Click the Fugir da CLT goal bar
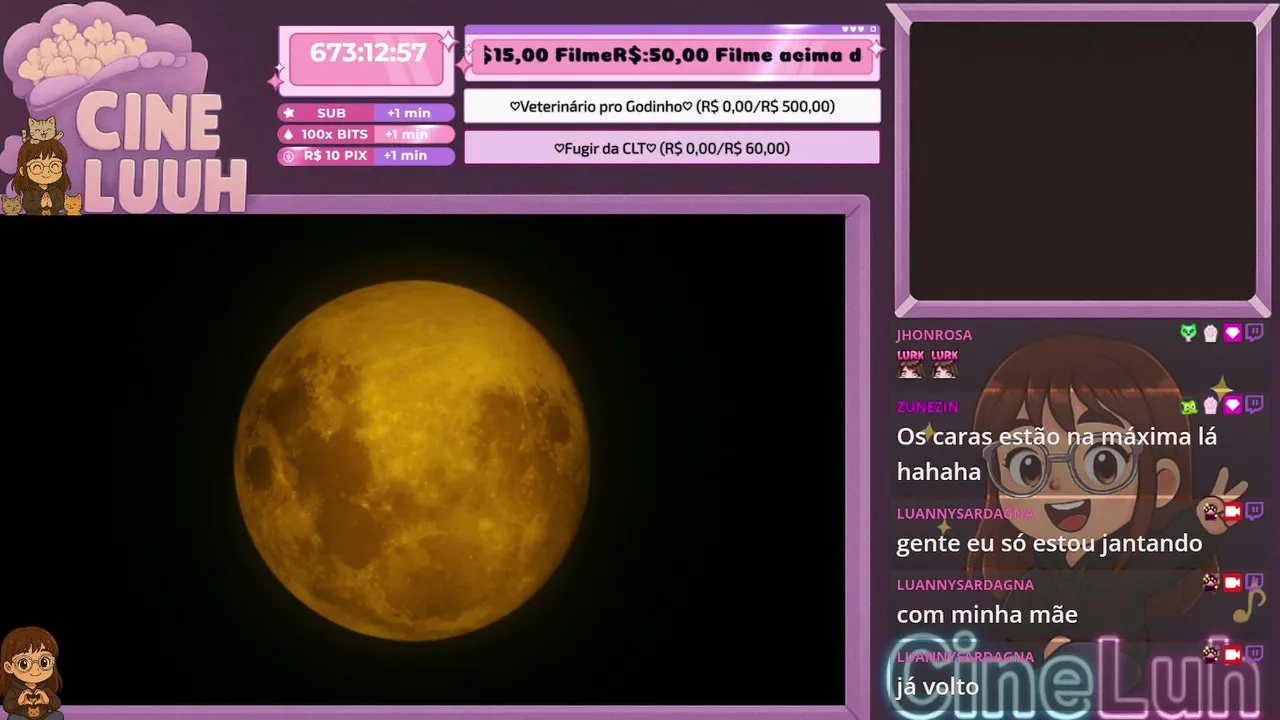 [x=672, y=148]
